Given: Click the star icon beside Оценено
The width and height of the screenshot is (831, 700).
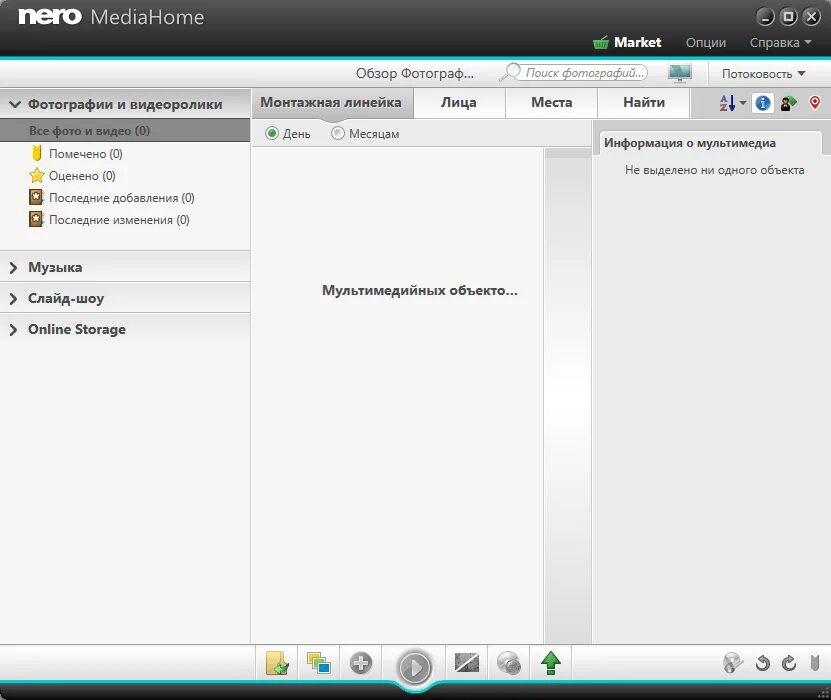Looking at the screenshot, I should (37, 175).
